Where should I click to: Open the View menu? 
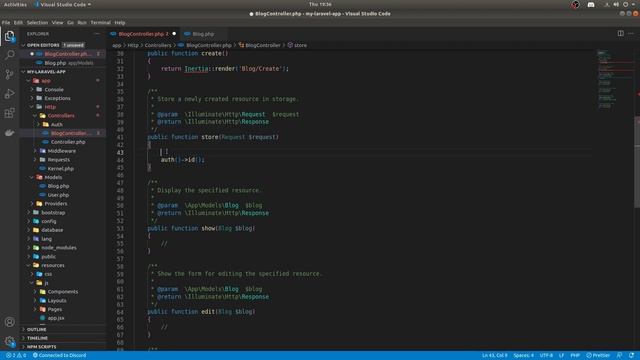pos(58,23)
